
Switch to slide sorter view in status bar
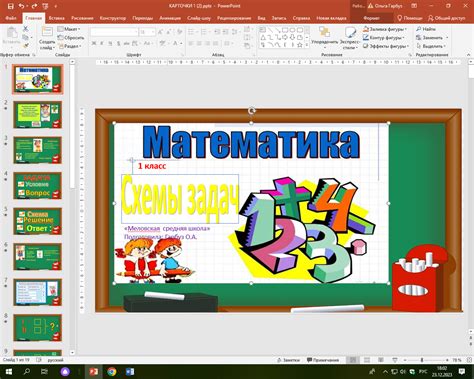(x=367, y=360)
